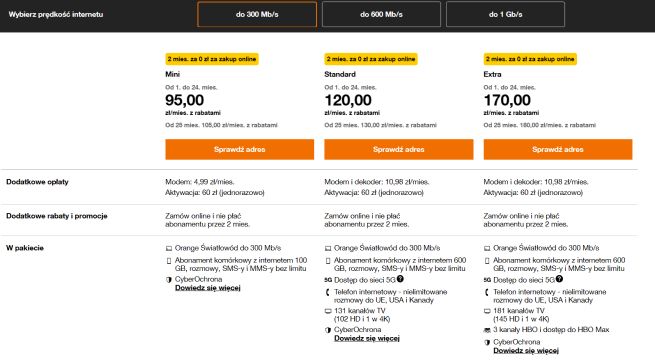This screenshot has height=360, width=655.
Task: Click the mobile phone icon in Mini plan
Action: point(169,261)
